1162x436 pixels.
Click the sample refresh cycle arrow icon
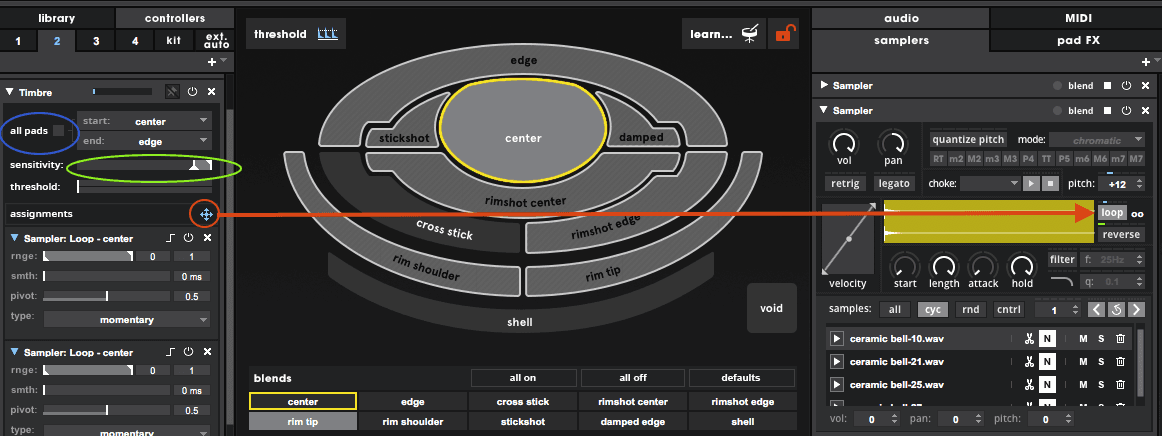click(x=1115, y=309)
